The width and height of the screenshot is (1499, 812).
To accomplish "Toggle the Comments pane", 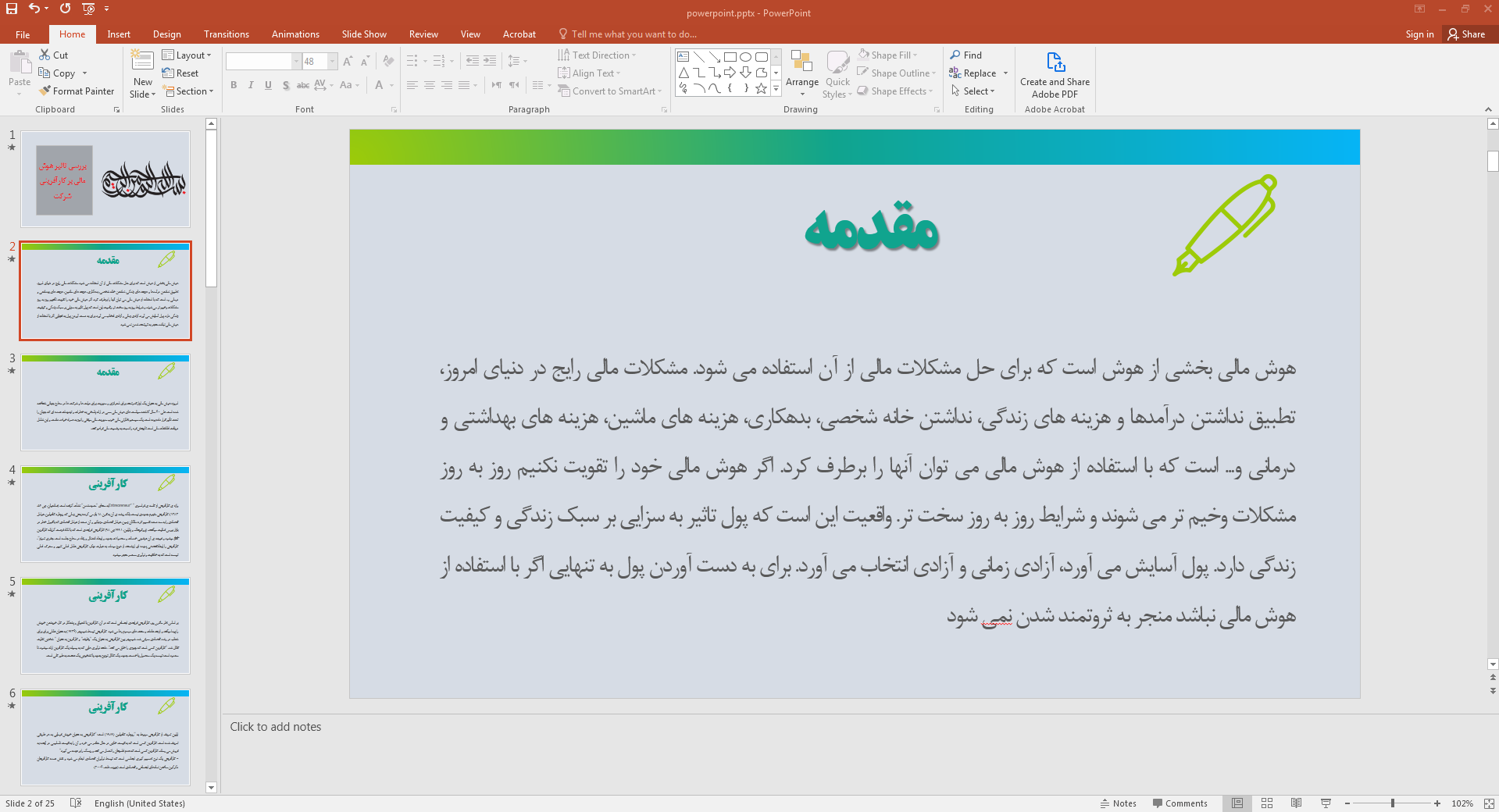I will (1180, 803).
